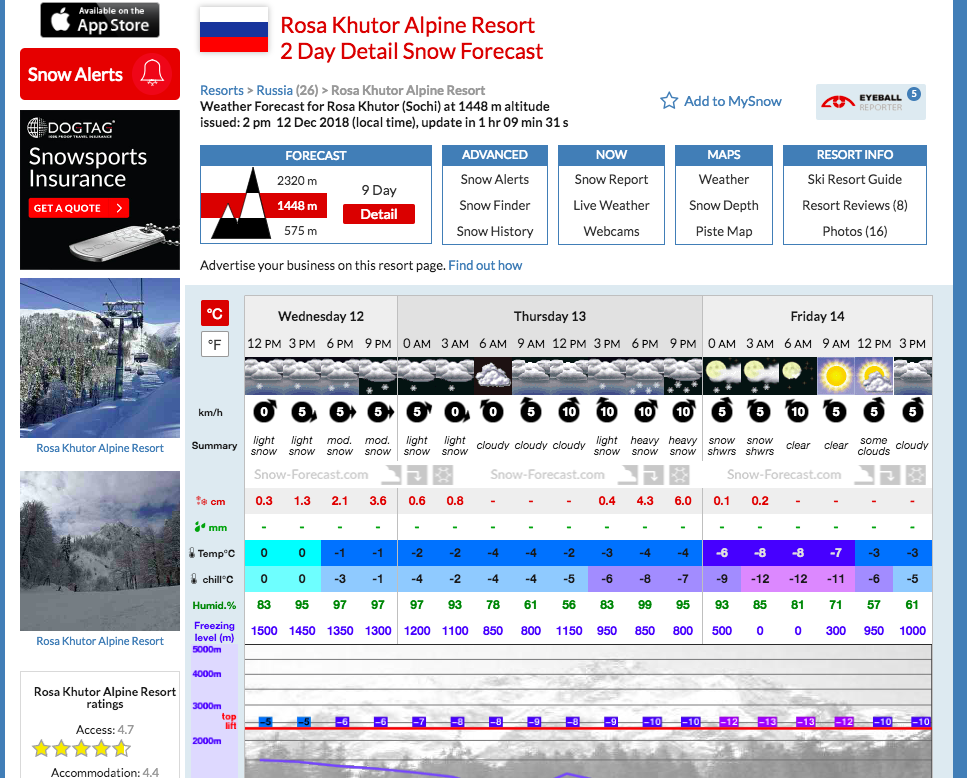
Task: Click the wind icon for Friday 6 AM
Action: 797,411
